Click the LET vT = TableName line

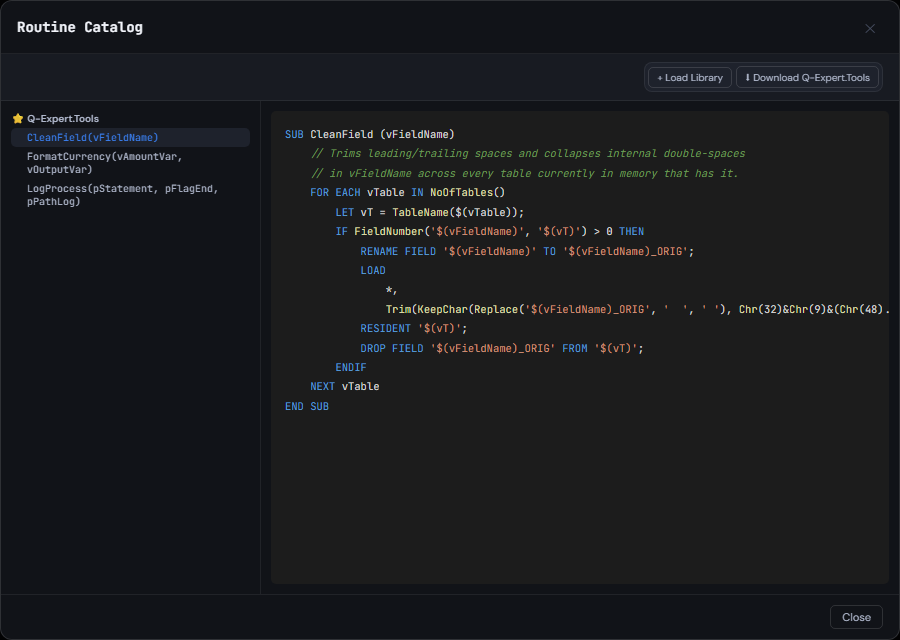click(x=430, y=212)
